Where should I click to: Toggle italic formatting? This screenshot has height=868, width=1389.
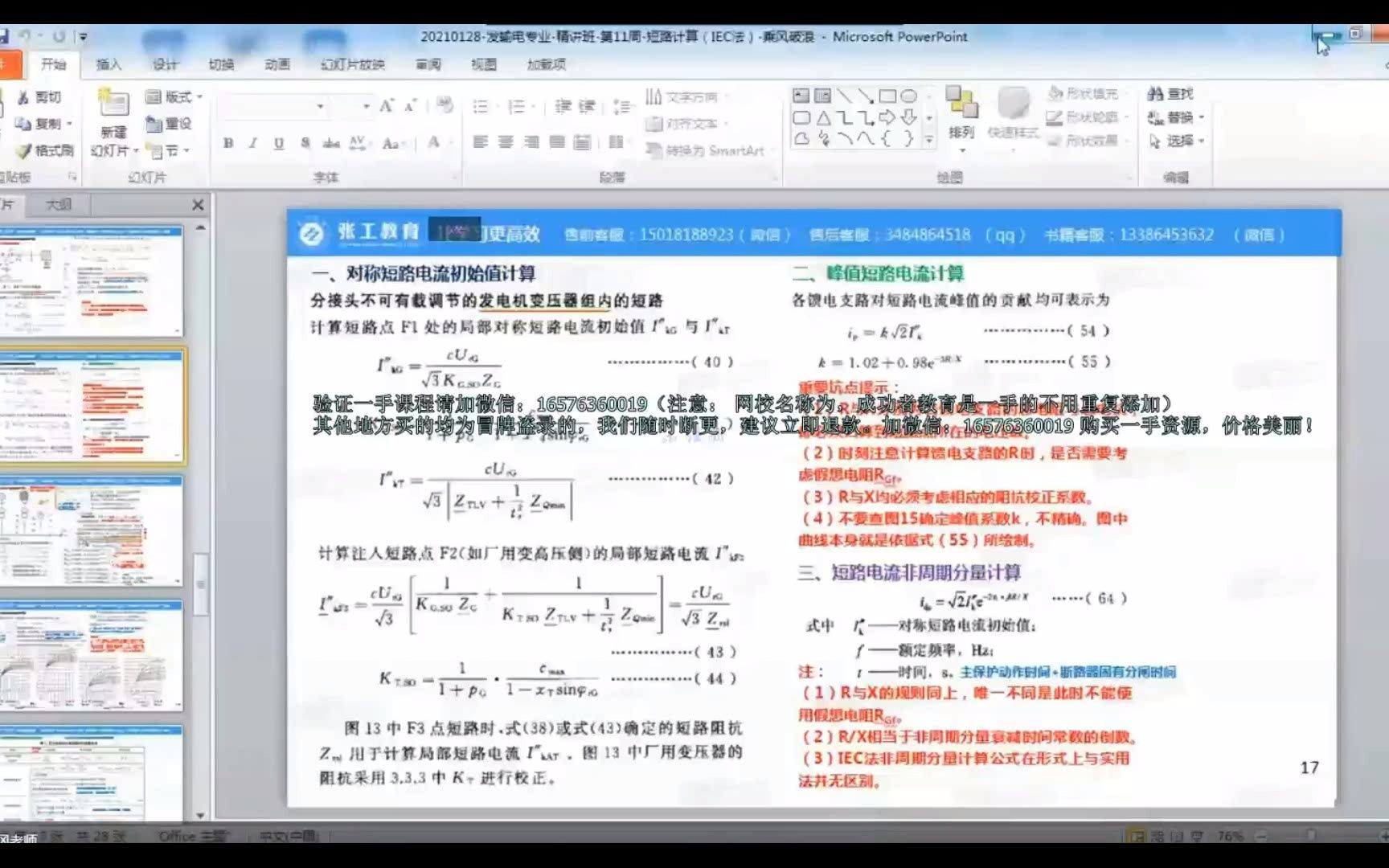click(x=252, y=141)
